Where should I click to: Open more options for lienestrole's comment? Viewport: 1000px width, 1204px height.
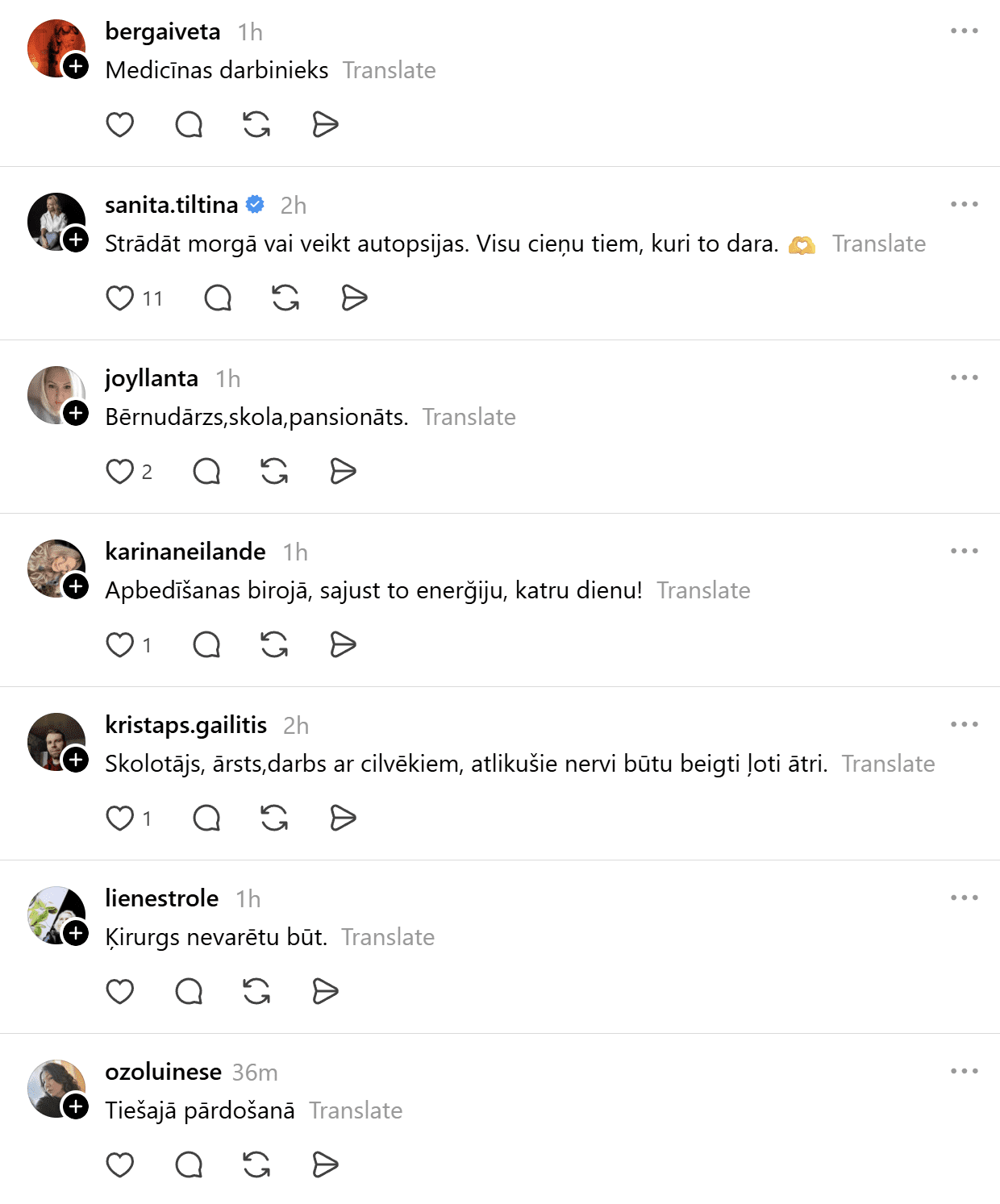(964, 898)
